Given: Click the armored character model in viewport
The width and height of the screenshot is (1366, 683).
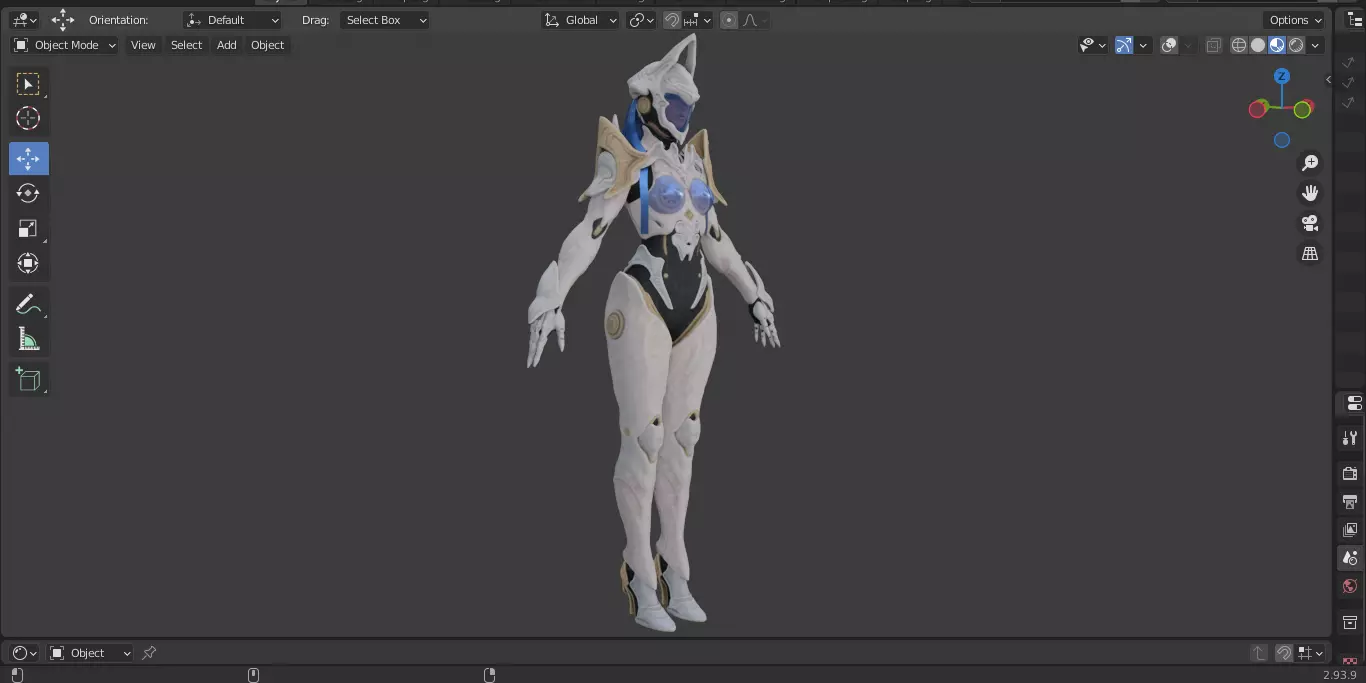Looking at the screenshot, I should pos(653,335).
